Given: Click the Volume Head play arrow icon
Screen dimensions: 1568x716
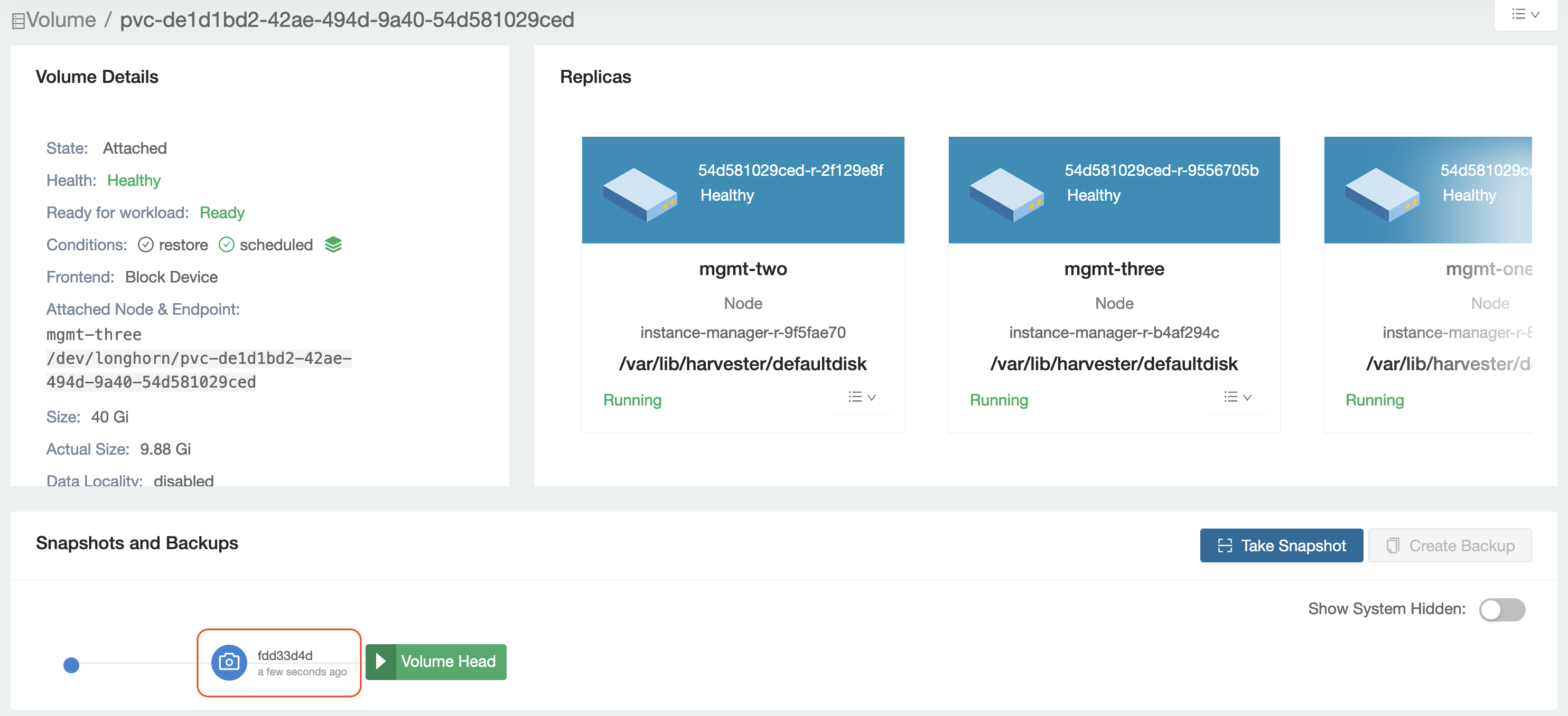Looking at the screenshot, I should (x=381, y=662).
